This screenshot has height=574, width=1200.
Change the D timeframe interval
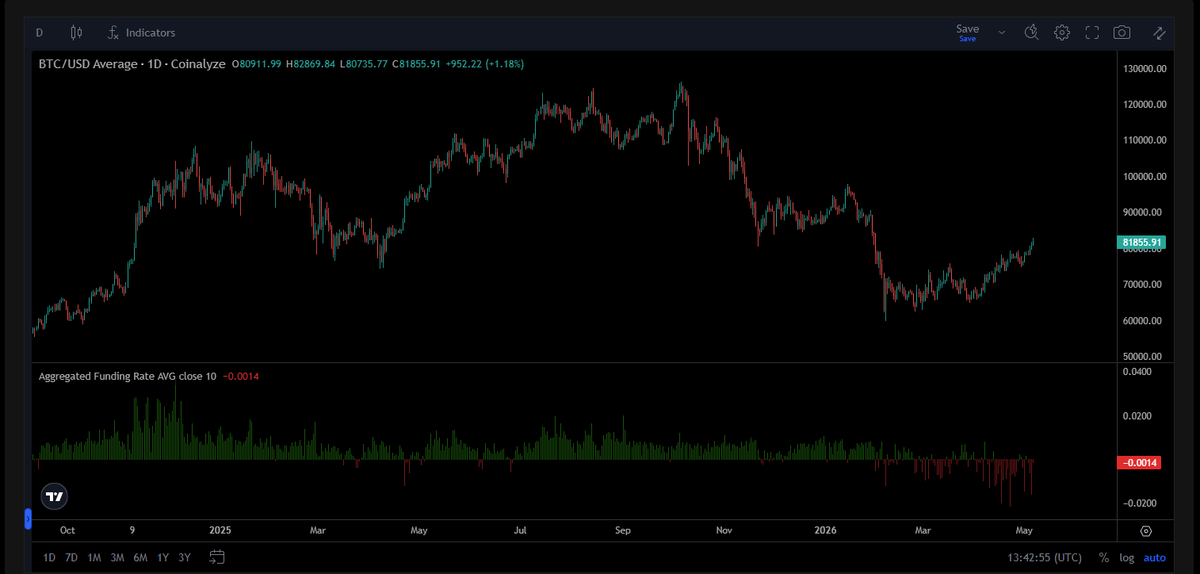tap(40, 32)
